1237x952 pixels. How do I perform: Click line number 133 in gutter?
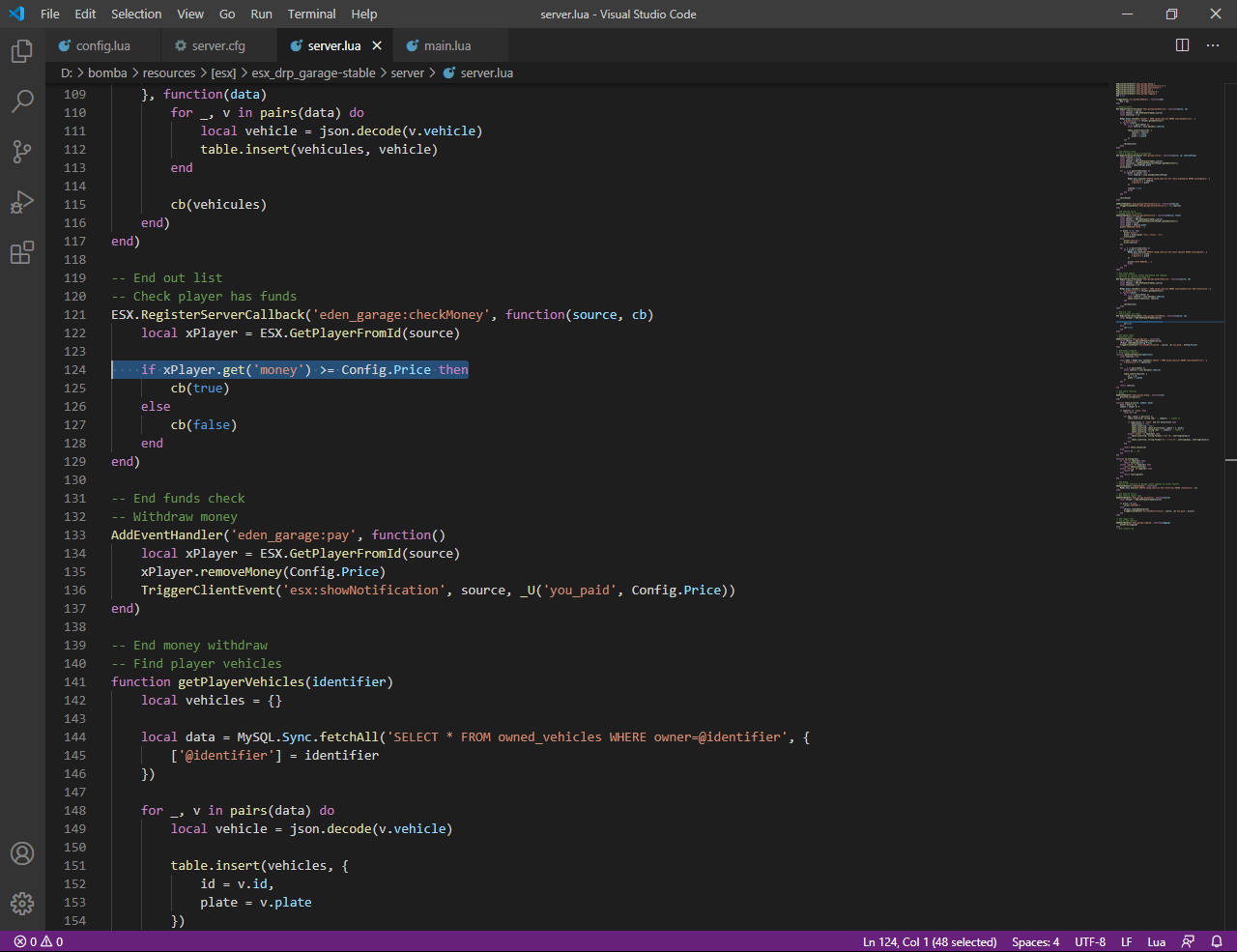tap(74, 534)
